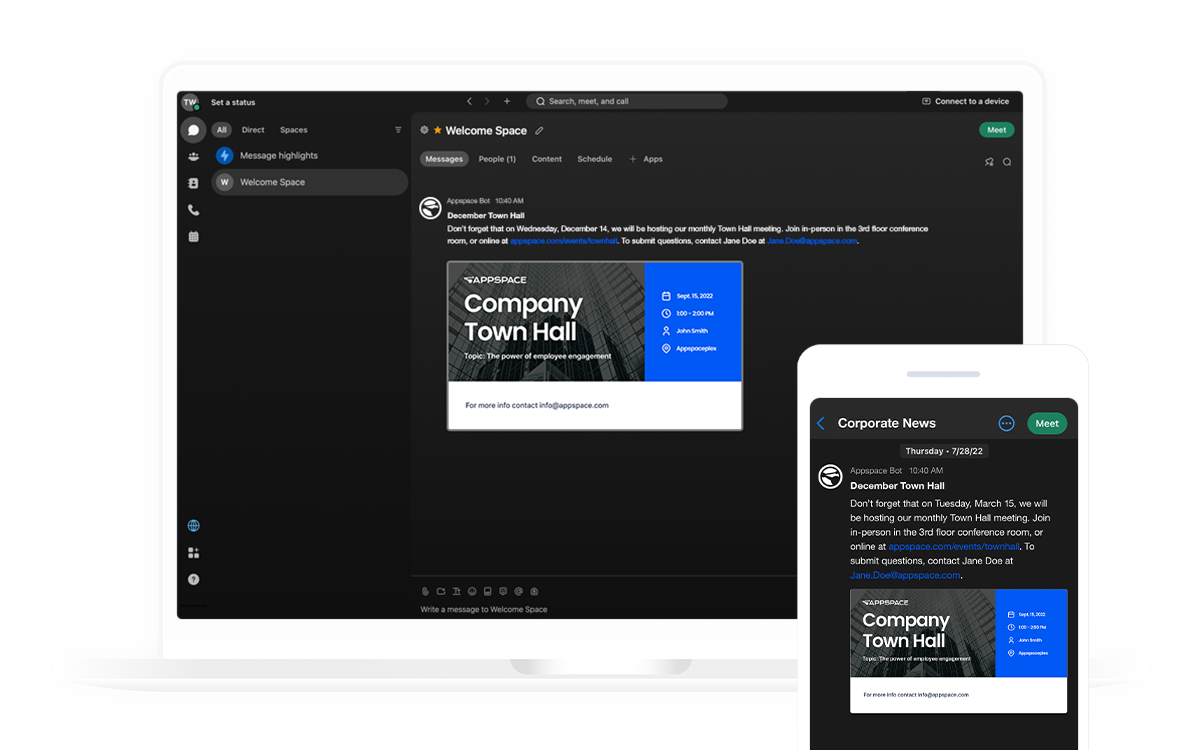The width and height of the screenshot is (1200, 750).
Task: Go back with the left arrow
Action: click(x=469, y=101)
